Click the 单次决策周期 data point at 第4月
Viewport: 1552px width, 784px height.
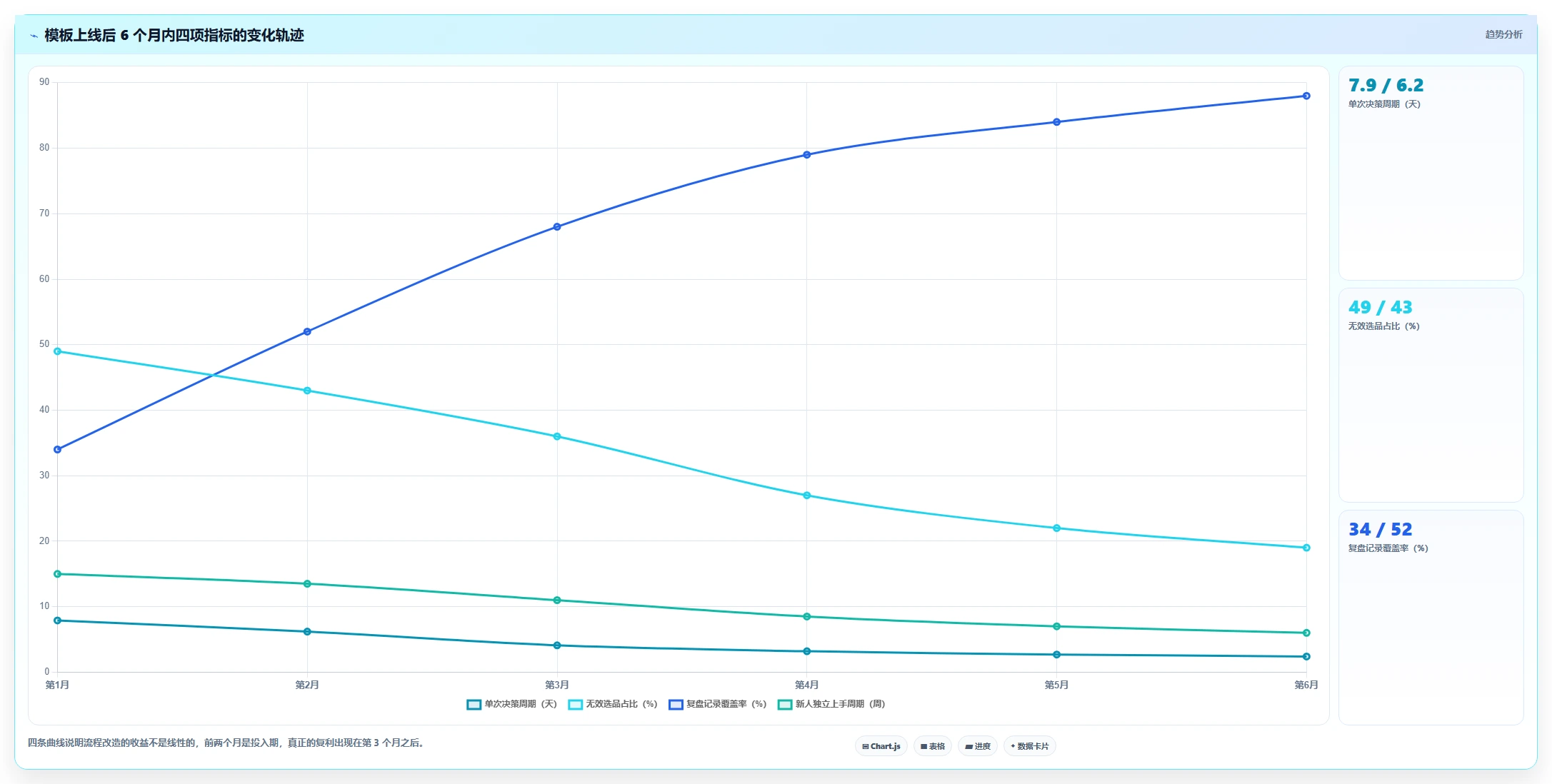click(x=807, y=651)
